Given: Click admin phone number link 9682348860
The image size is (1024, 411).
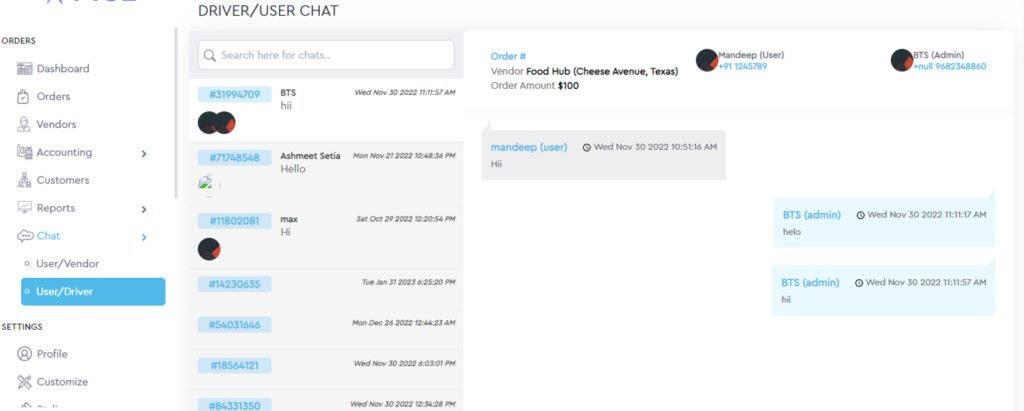Looking at the screenshot, I should [949, 67].
